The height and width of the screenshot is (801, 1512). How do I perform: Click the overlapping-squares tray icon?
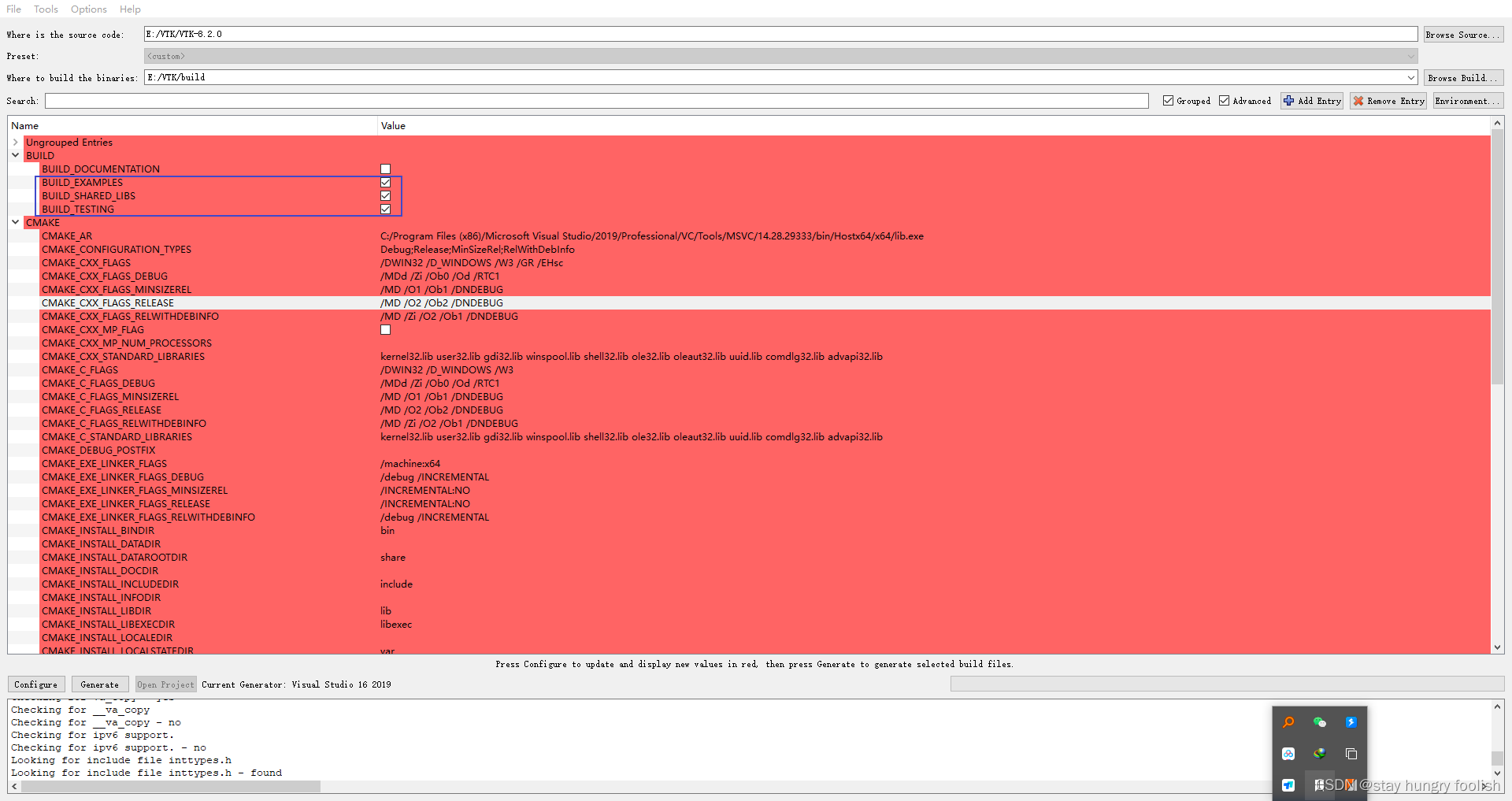1351,754
